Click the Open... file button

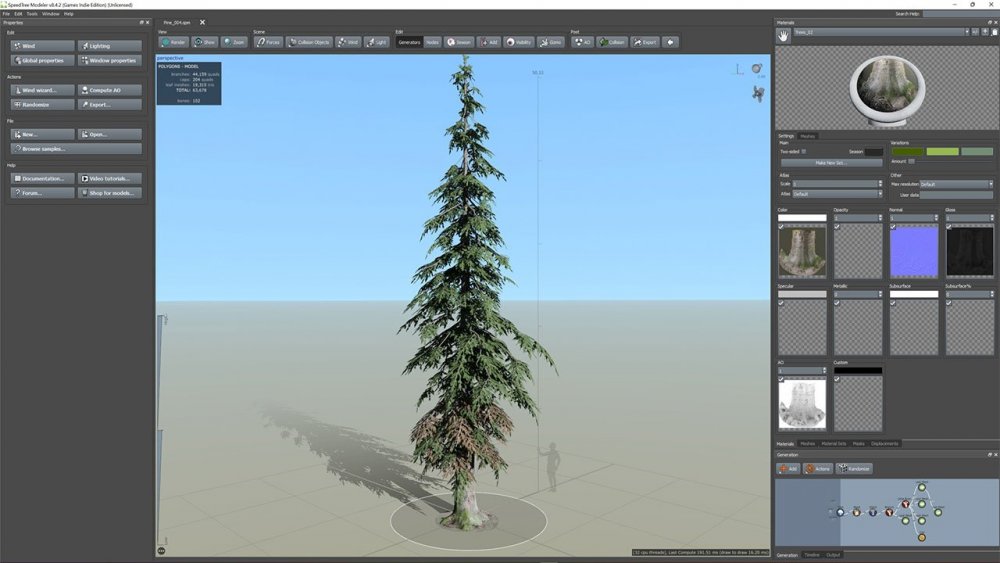coord(110,135)
